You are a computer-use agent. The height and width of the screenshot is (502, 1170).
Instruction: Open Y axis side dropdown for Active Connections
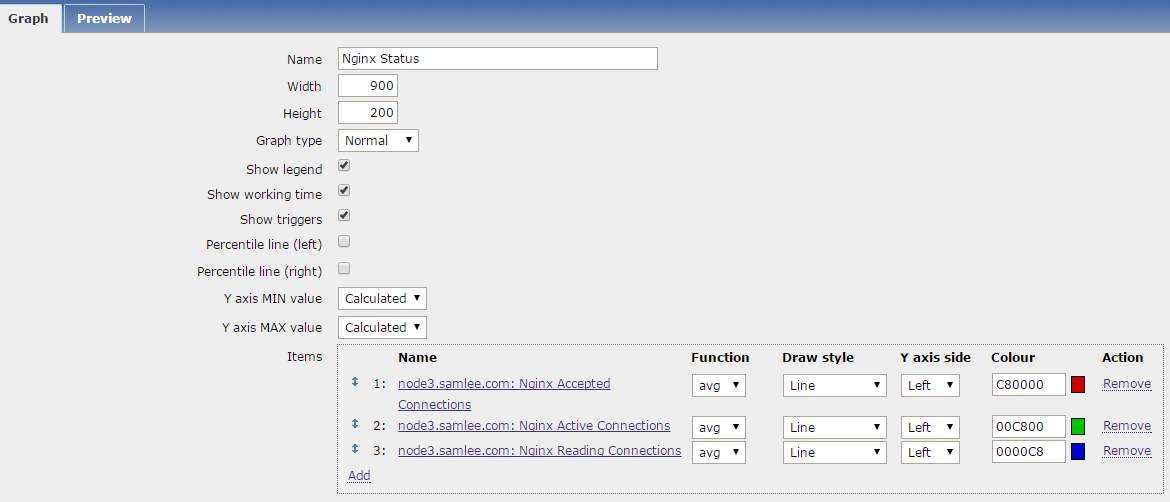tap(930, 427)
